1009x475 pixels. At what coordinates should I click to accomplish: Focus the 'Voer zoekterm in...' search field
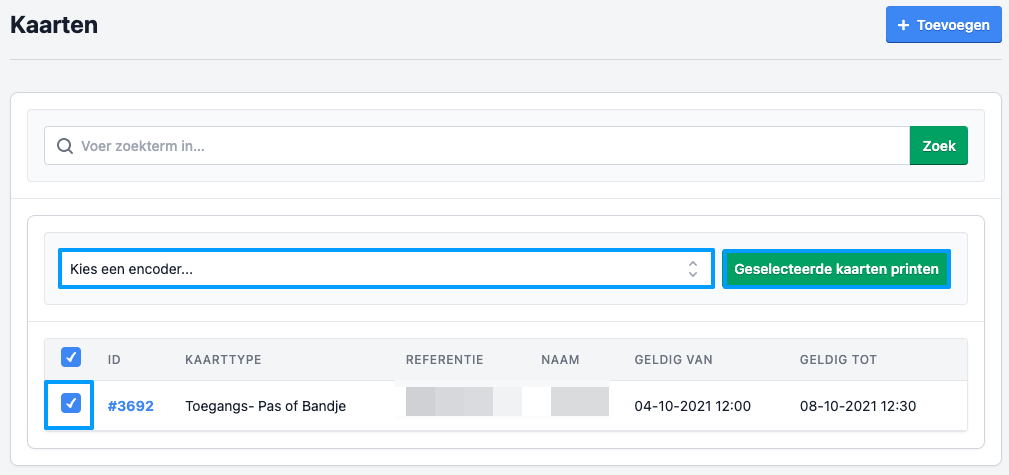point(477,145)
